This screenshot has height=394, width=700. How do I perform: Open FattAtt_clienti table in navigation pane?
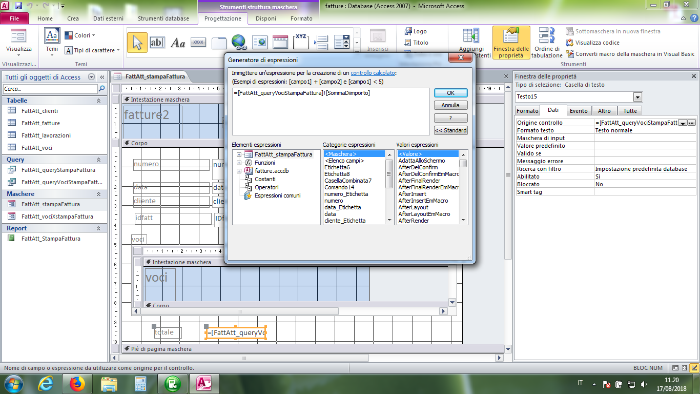pyautogui.click(x=40, y=111)
